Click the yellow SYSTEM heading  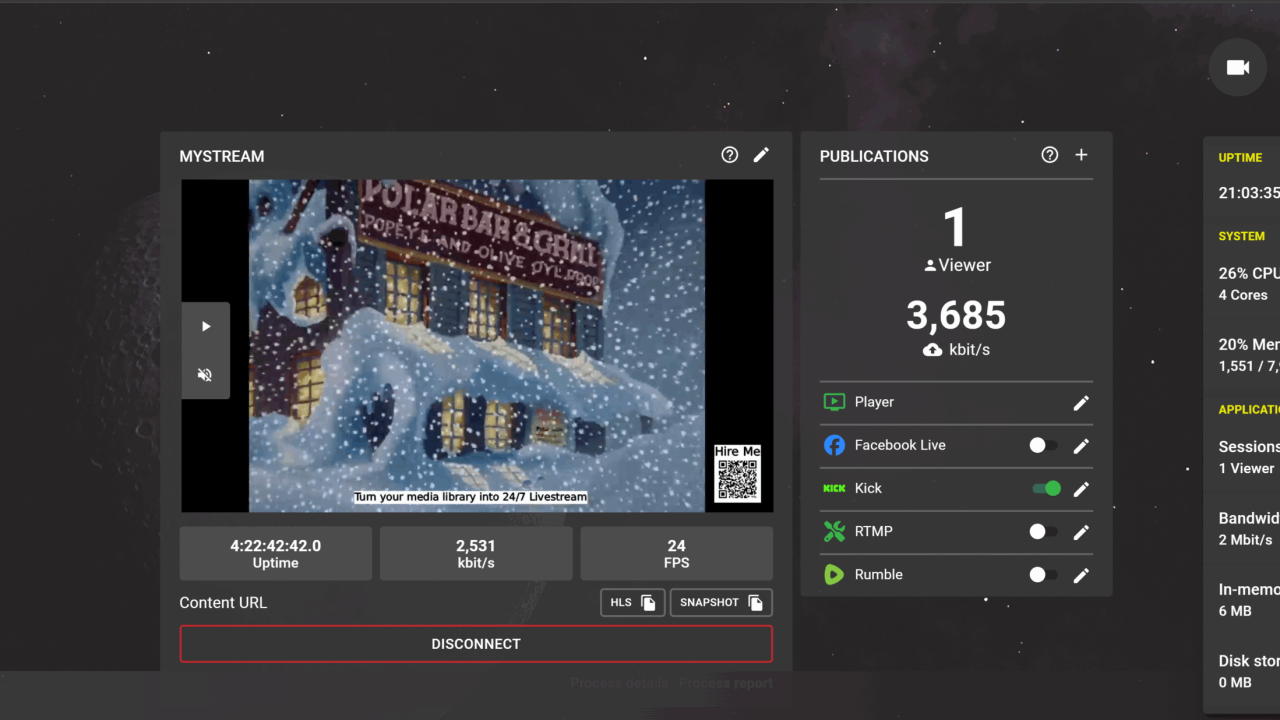pyautogui.click(x=1242, y=237)
